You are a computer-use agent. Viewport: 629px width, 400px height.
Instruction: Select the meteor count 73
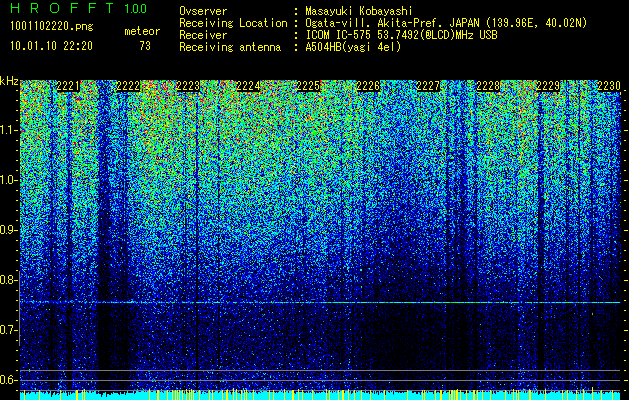[x=145, y=46]
